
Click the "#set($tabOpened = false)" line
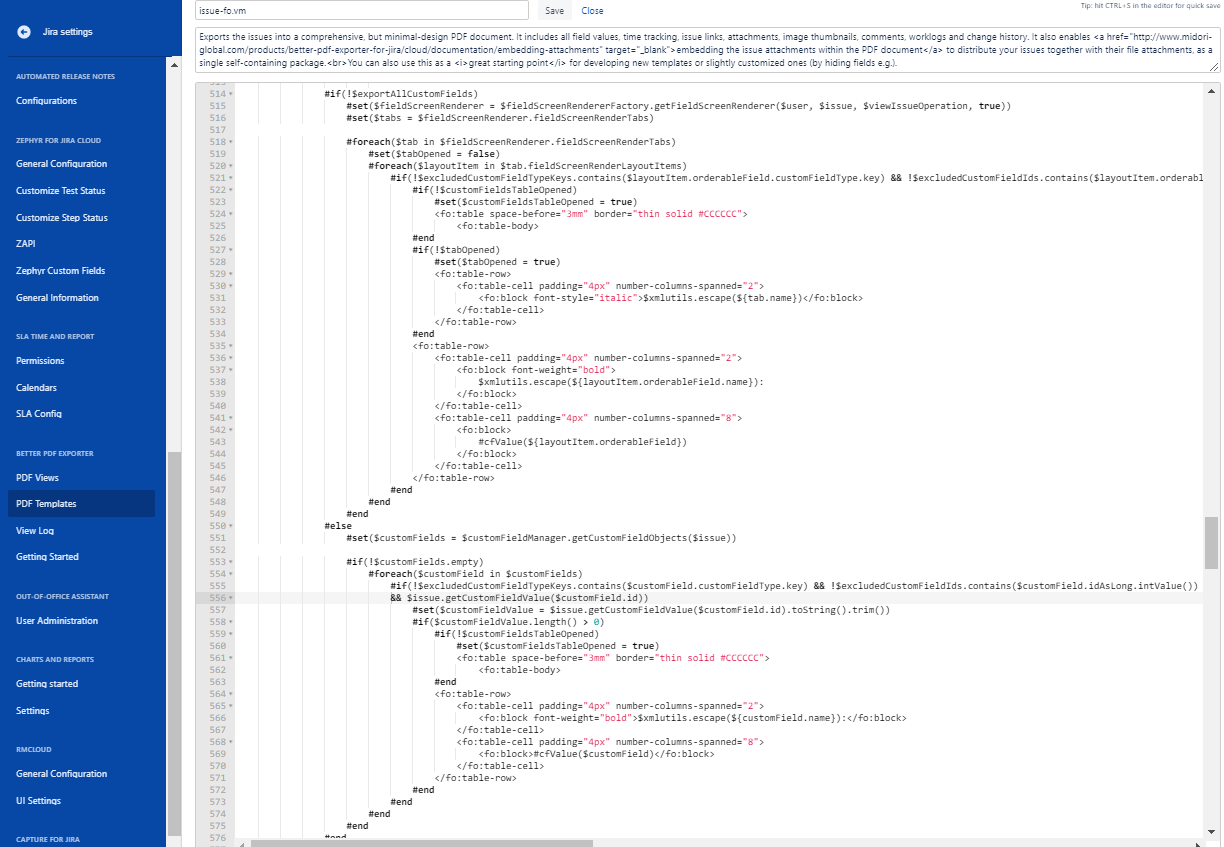435,154
